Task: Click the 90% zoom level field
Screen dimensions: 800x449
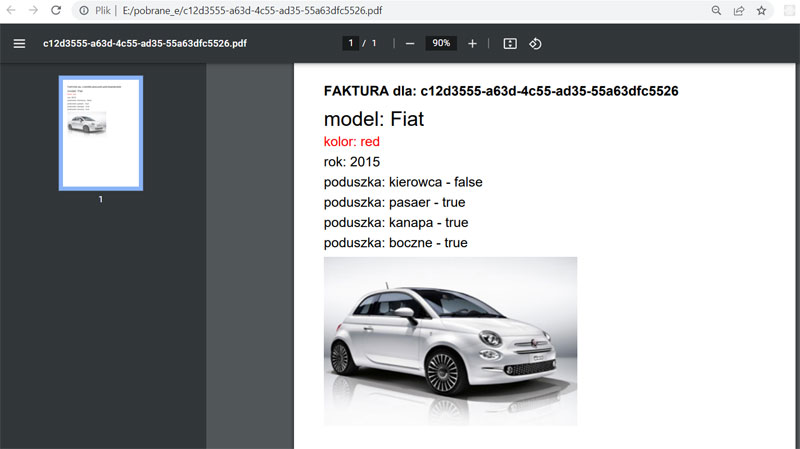Action: (x=441, y=44)
